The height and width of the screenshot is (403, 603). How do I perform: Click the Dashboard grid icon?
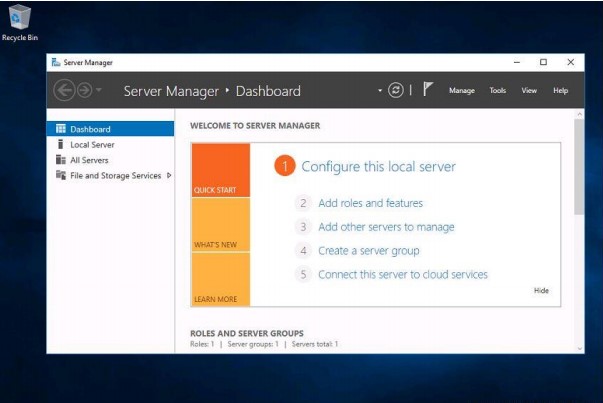pyautogui.click(x=61, y=128)
